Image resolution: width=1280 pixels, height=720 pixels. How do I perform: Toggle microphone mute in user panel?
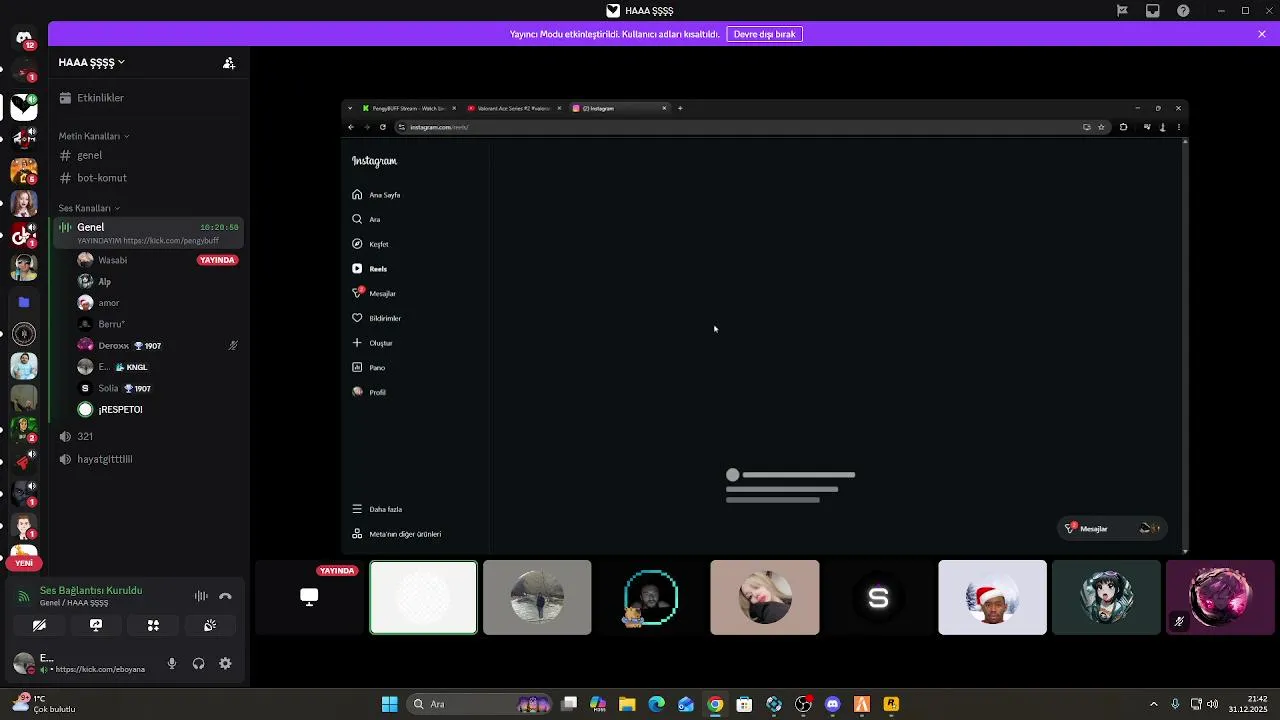coord(172,663)
